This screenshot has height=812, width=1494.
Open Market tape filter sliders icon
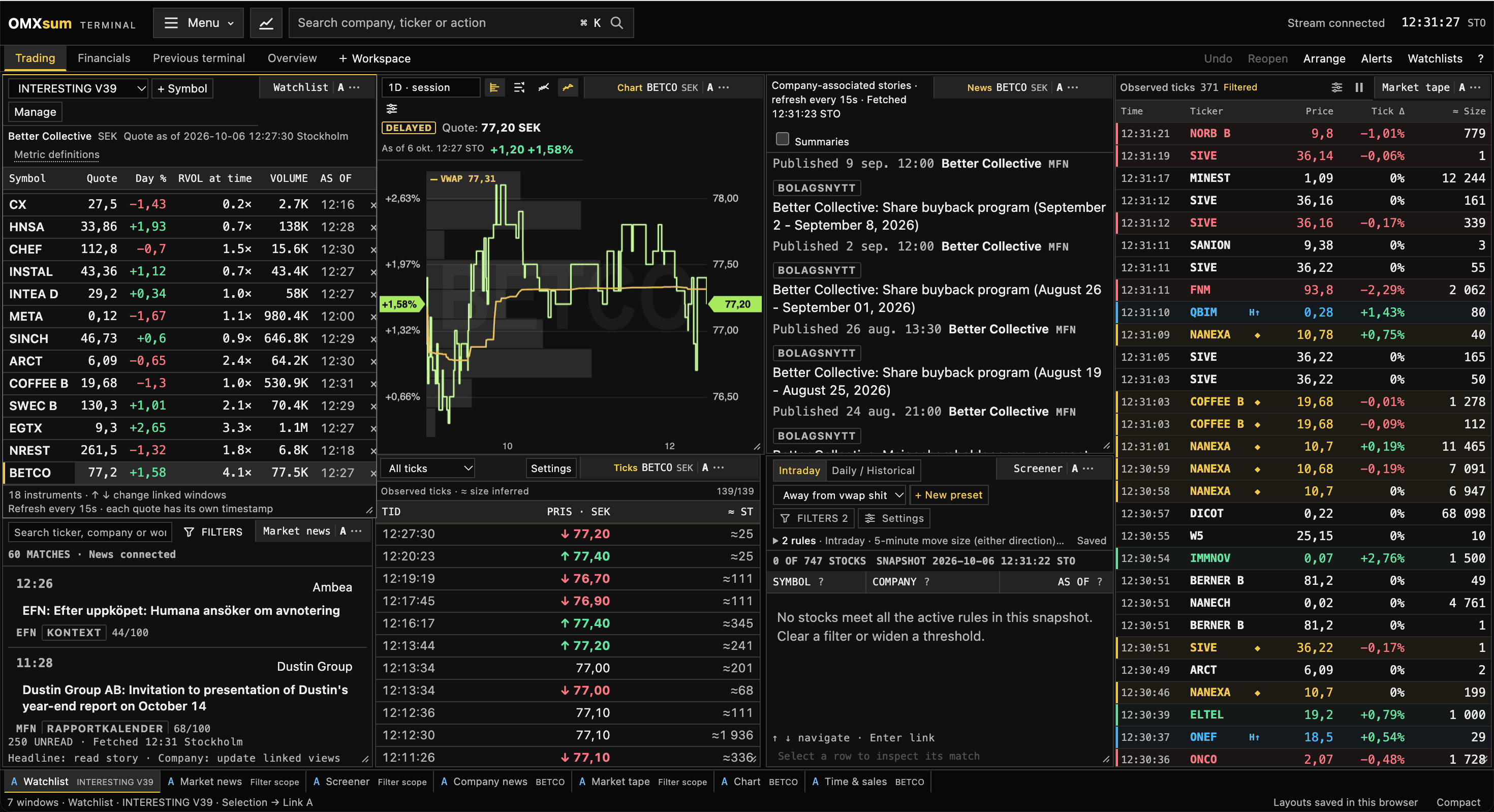coord(1336,87)
